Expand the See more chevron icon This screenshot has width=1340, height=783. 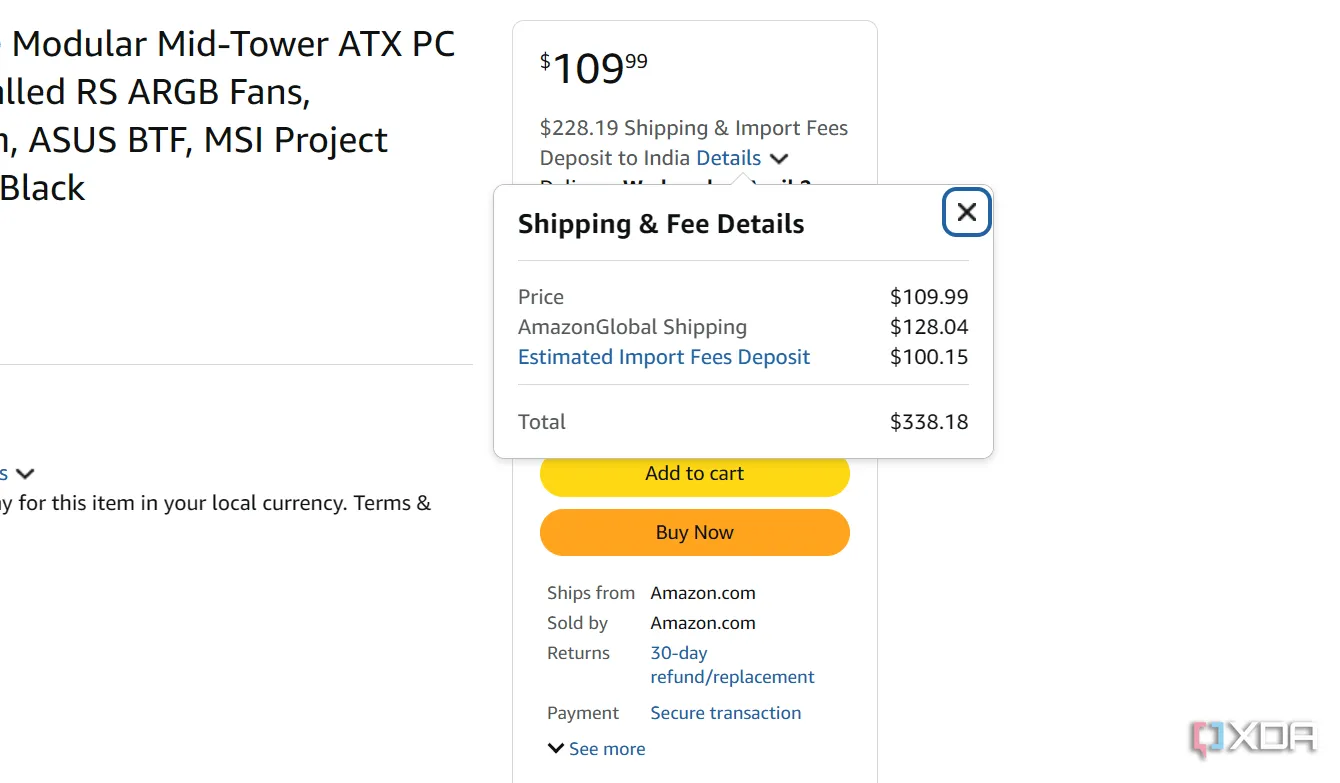pos(556,748)
